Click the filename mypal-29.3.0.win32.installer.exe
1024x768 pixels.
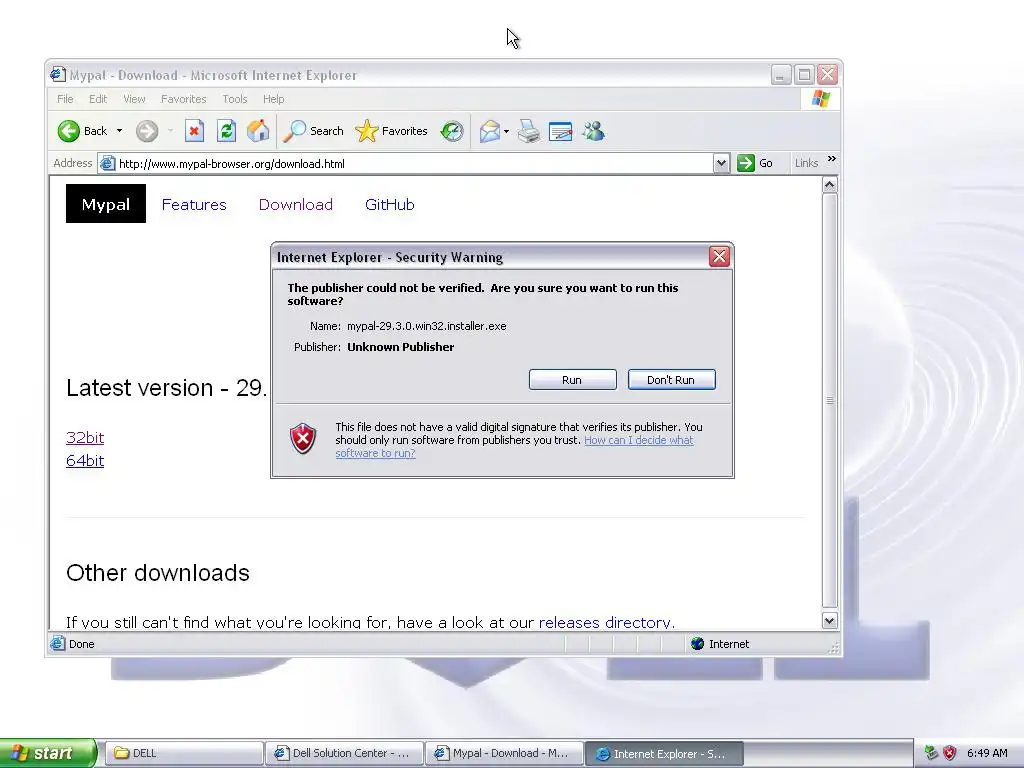(426, 326)
